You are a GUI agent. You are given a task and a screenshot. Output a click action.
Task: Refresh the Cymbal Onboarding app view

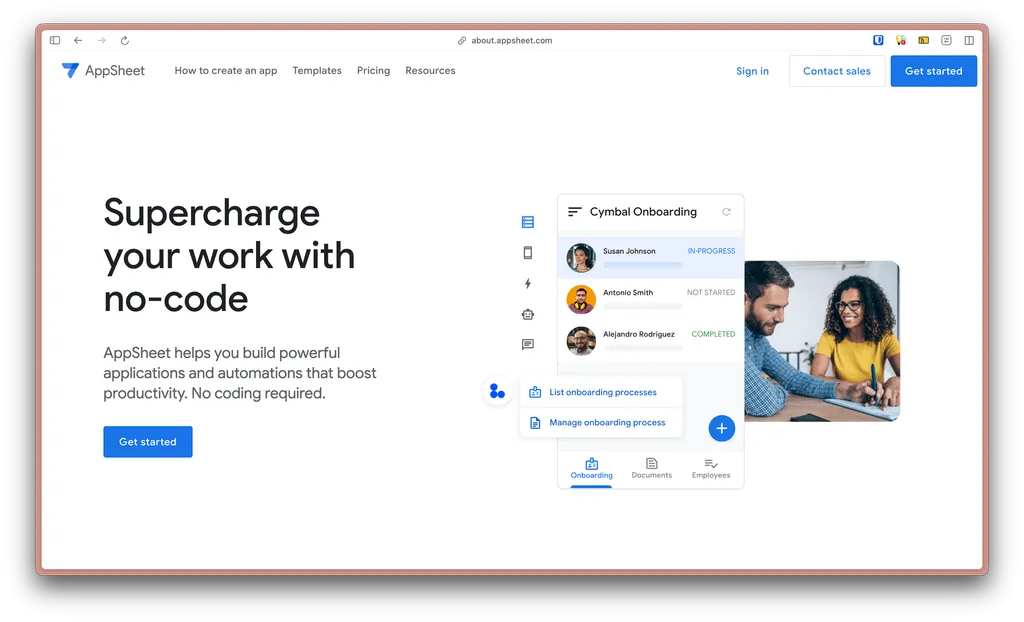coord(727,211)
